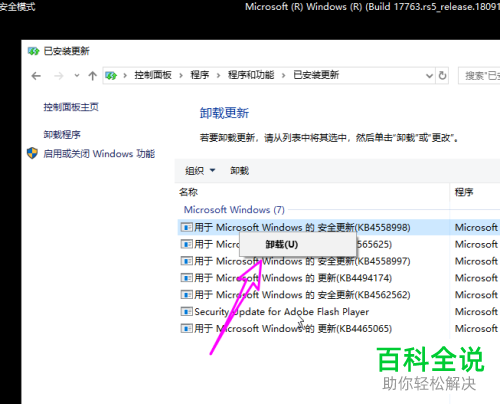Click the icon of the KB4562562 row

(187, 295)
